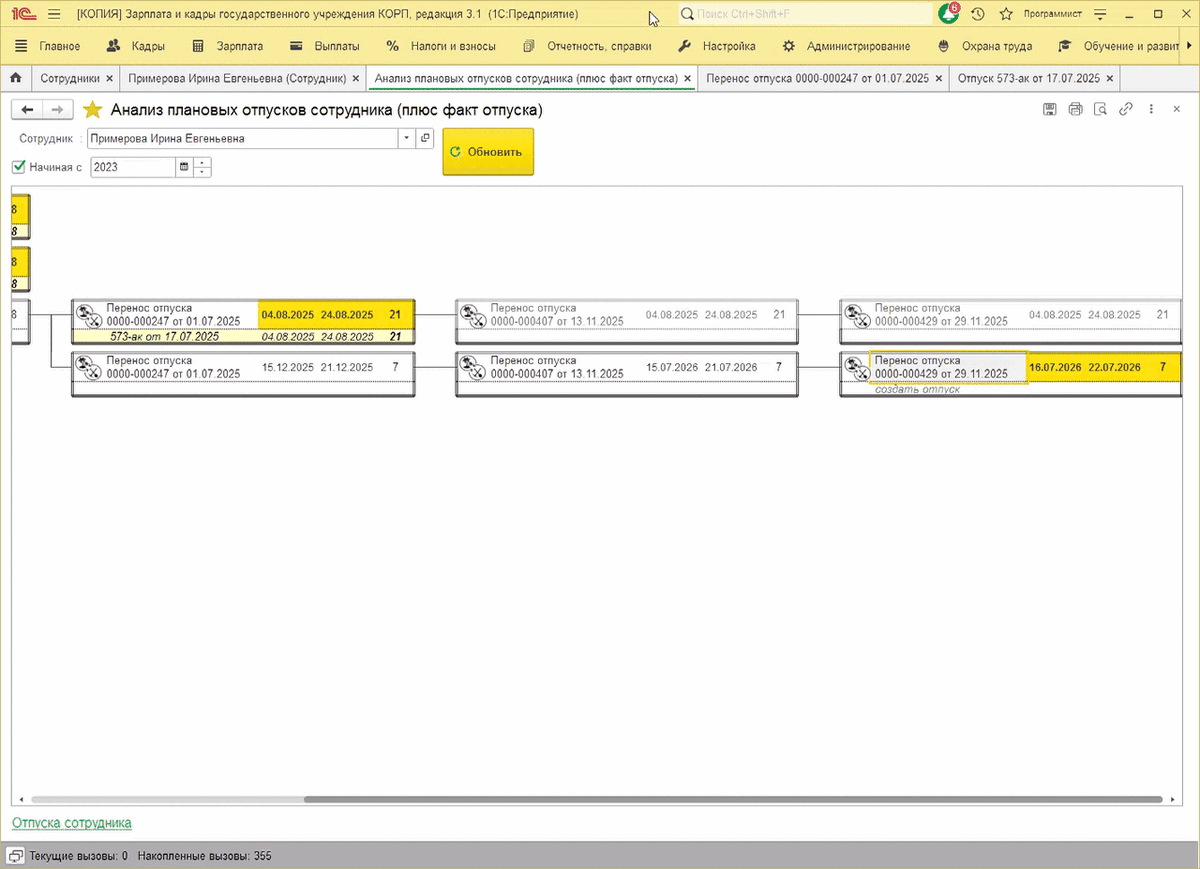Open the three-dot more actions menu
Screen dimensions: 1200x869
[1152, 110]
